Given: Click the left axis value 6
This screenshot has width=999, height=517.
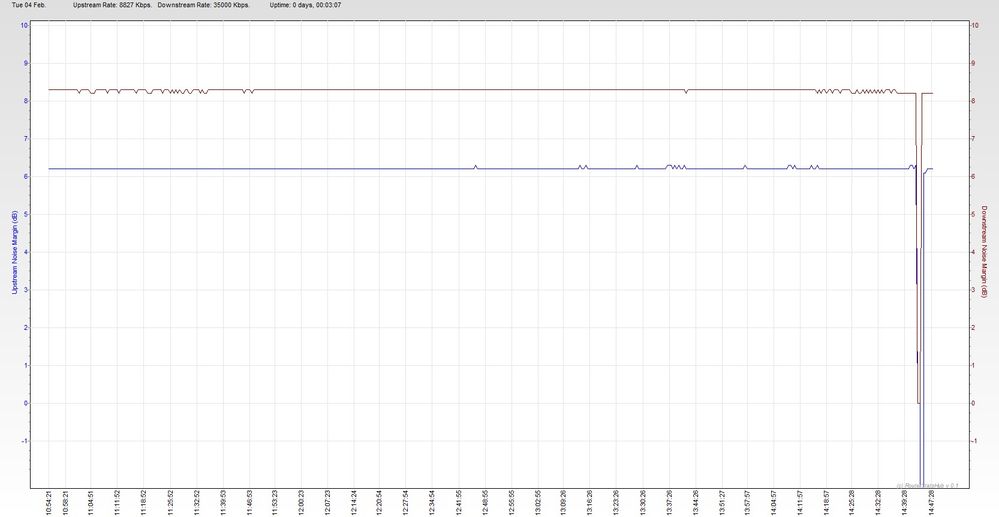Looking at the screenshot, I should (x=26, y=177).
